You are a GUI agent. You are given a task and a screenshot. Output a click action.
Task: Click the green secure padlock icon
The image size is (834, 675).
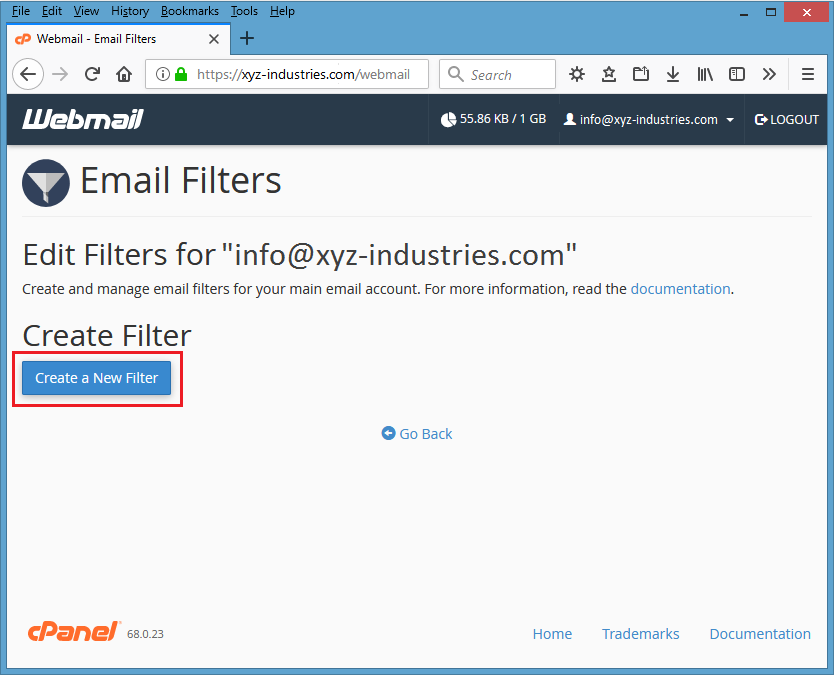coord(181,74)
